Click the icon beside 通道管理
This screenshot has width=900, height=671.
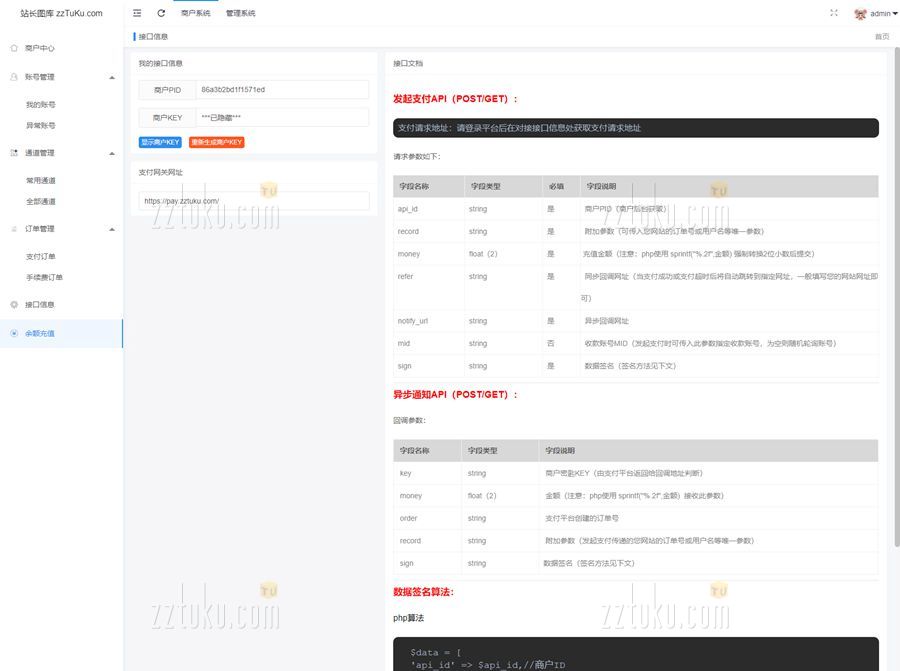pos(14,153)
